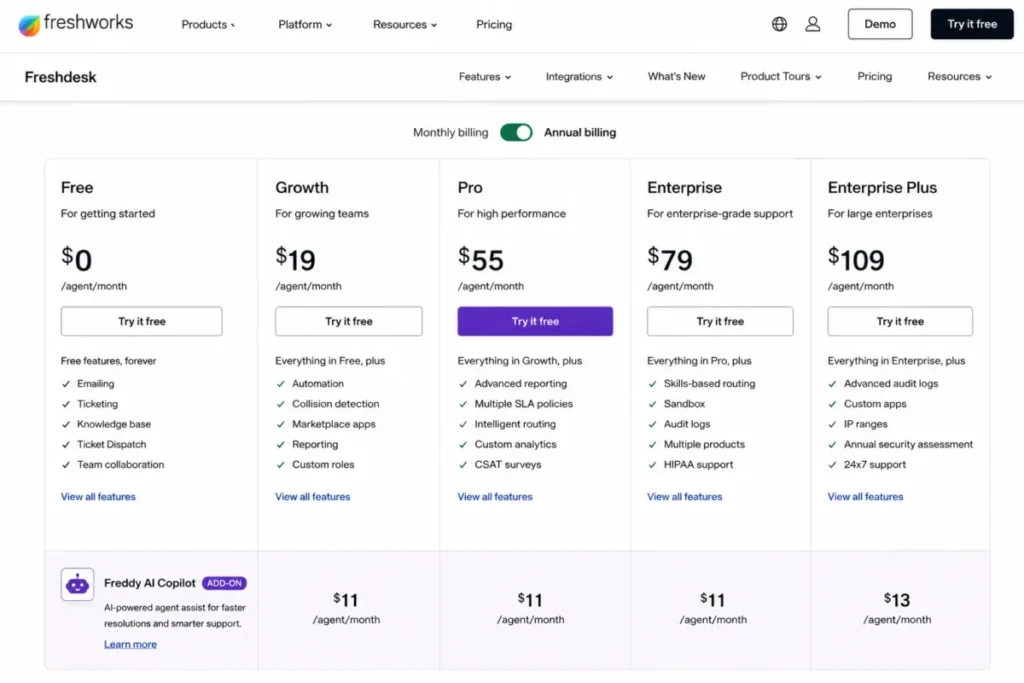Click the Collision detection feature

[336, 404]
